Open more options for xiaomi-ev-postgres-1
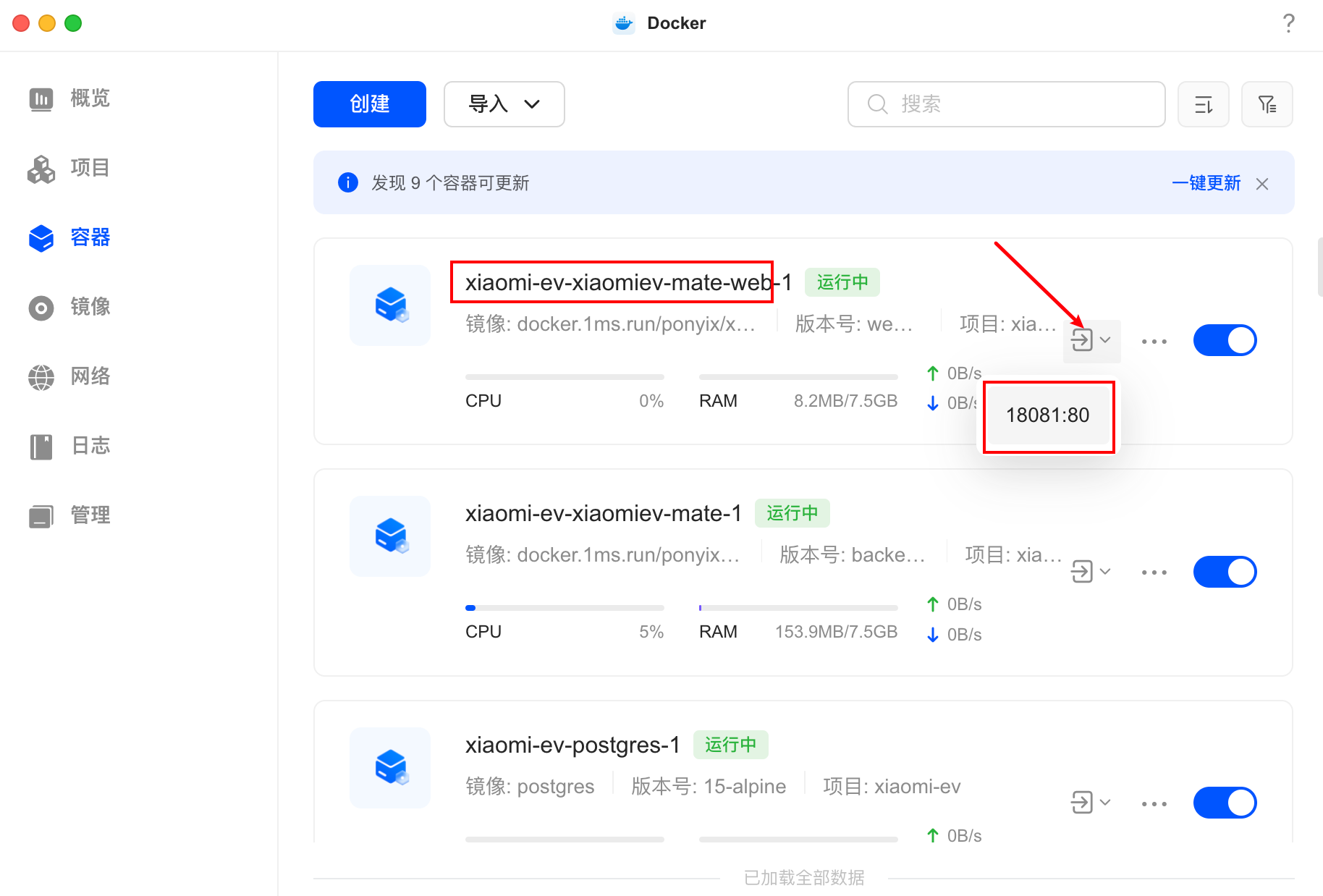Screen dimensions: 1323x896 [1154, 803]
